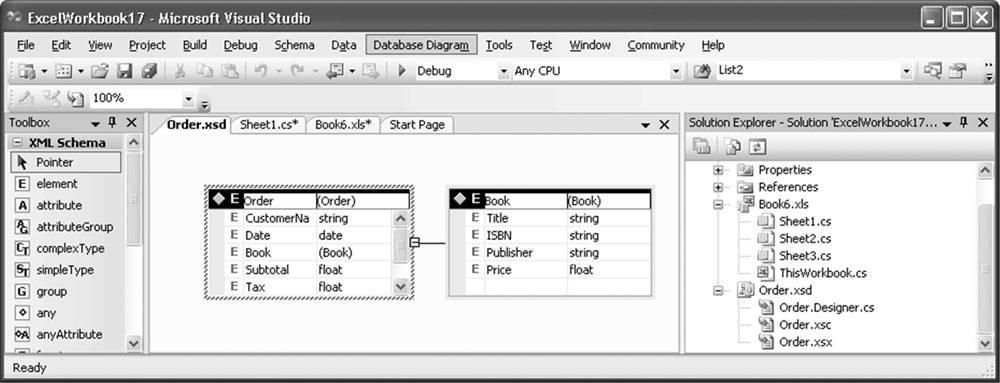
Task: Toggle auto-hide pin on Solution Explorer
Action: point(964,122)
